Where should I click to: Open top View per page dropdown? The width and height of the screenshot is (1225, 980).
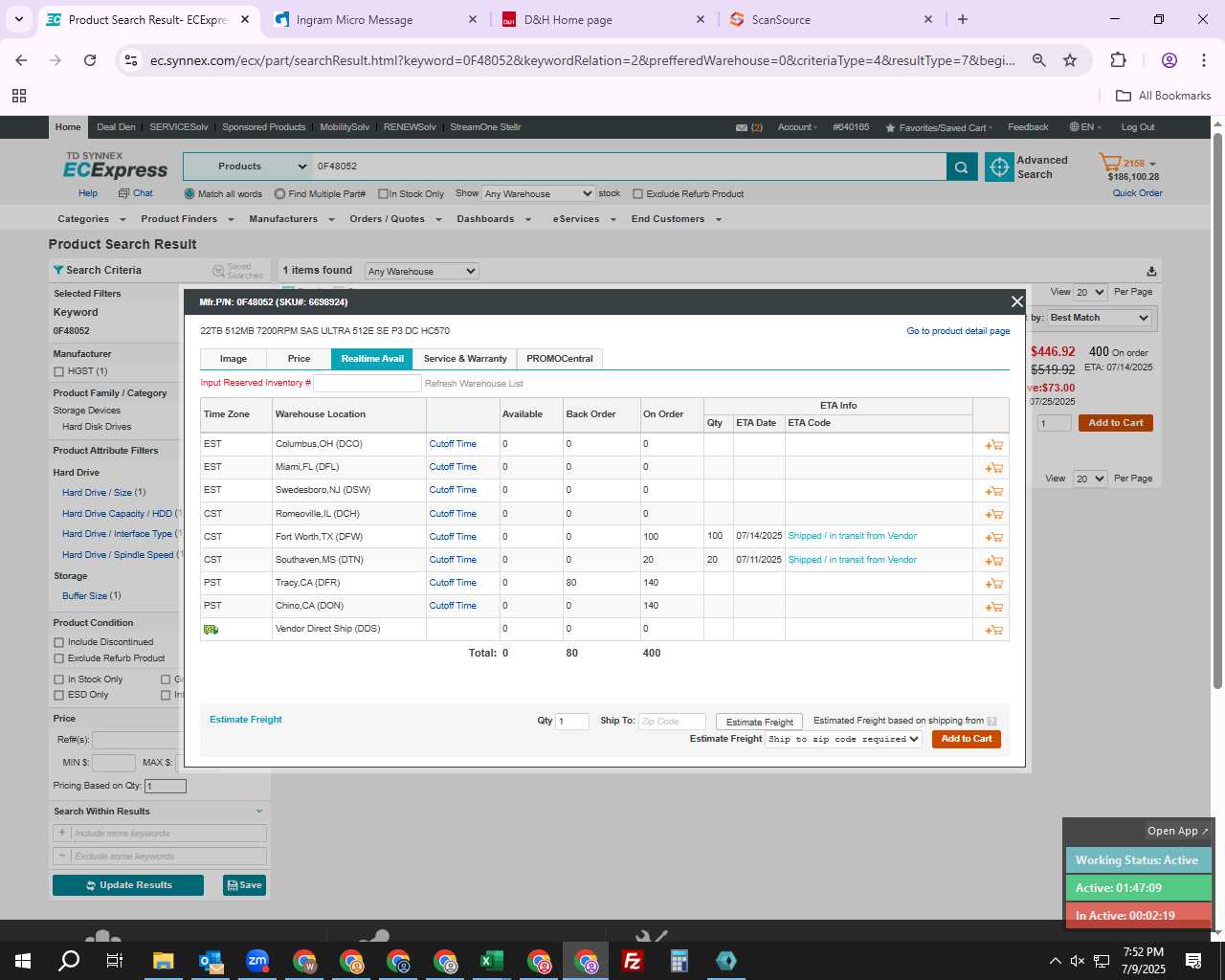1090,292
